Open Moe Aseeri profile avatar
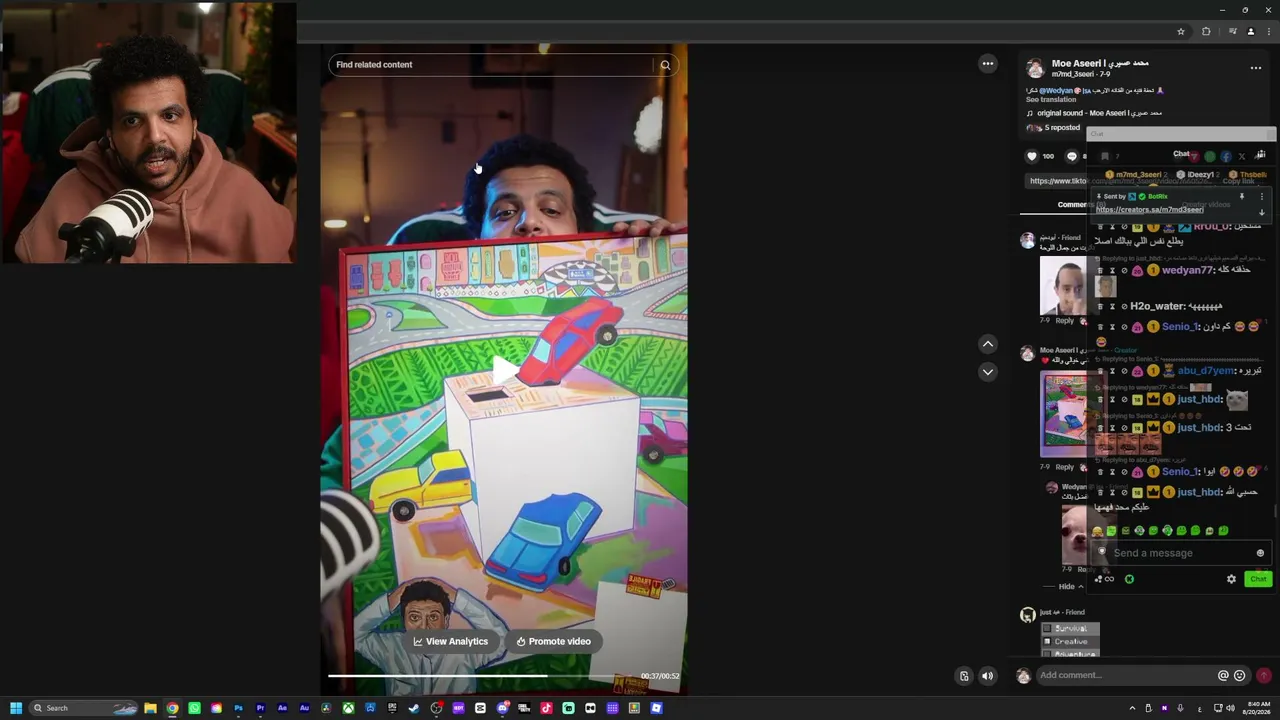Viewport: 1280px width, 720px height. [x=1035, y=68]
